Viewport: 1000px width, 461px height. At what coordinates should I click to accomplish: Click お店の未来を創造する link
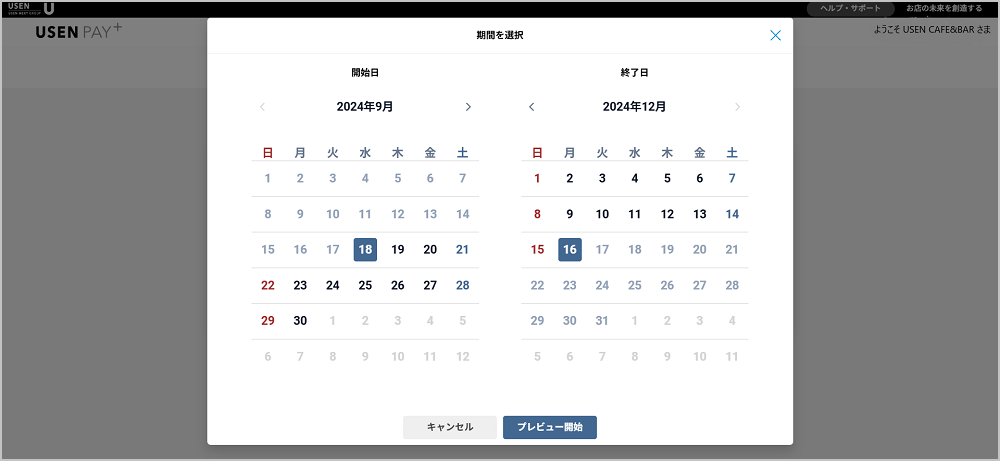944,8
